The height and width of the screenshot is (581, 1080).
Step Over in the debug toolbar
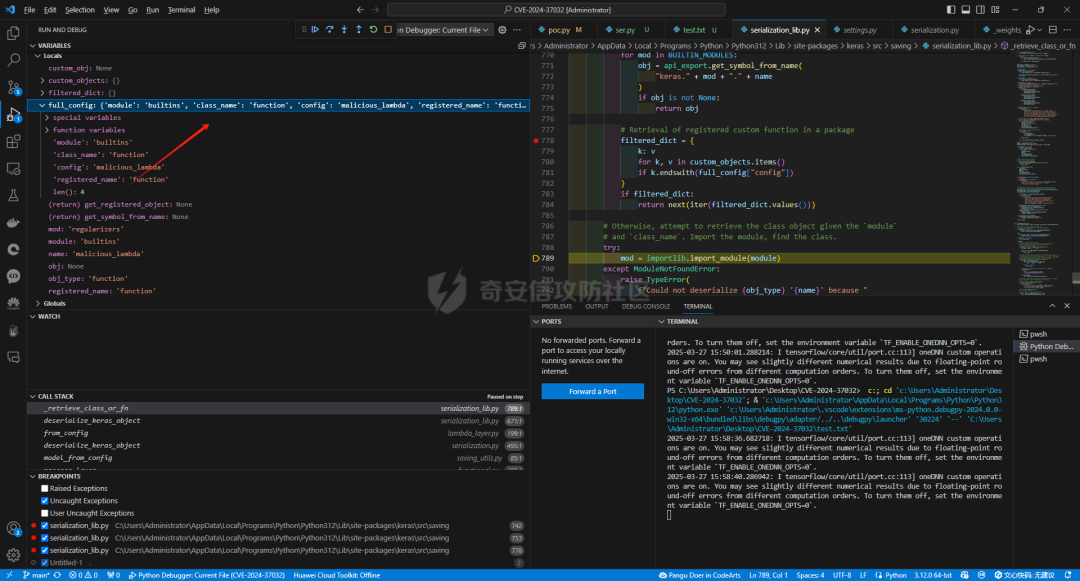[x=329, y=30]
